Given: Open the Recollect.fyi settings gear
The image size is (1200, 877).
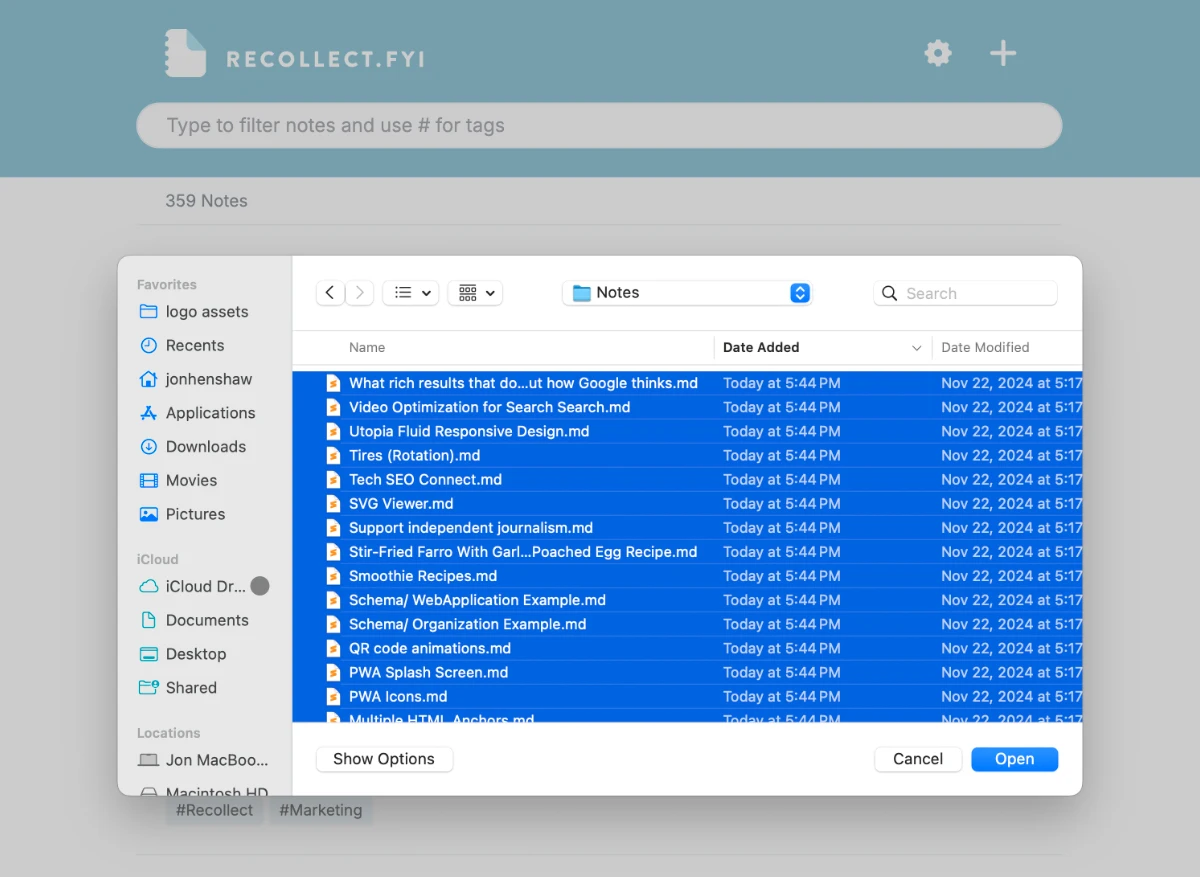Looking at the screenshot, I should pos(937,53).
